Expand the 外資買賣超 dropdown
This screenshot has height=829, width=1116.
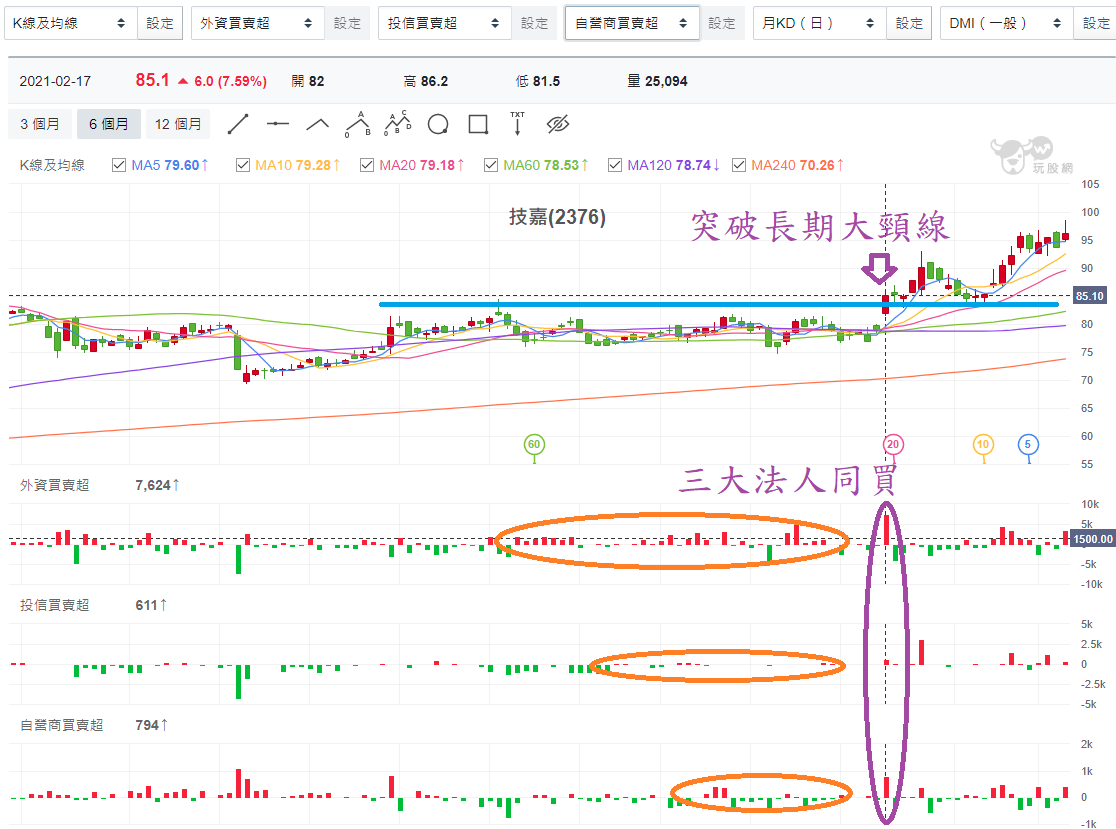click(257, 23)
